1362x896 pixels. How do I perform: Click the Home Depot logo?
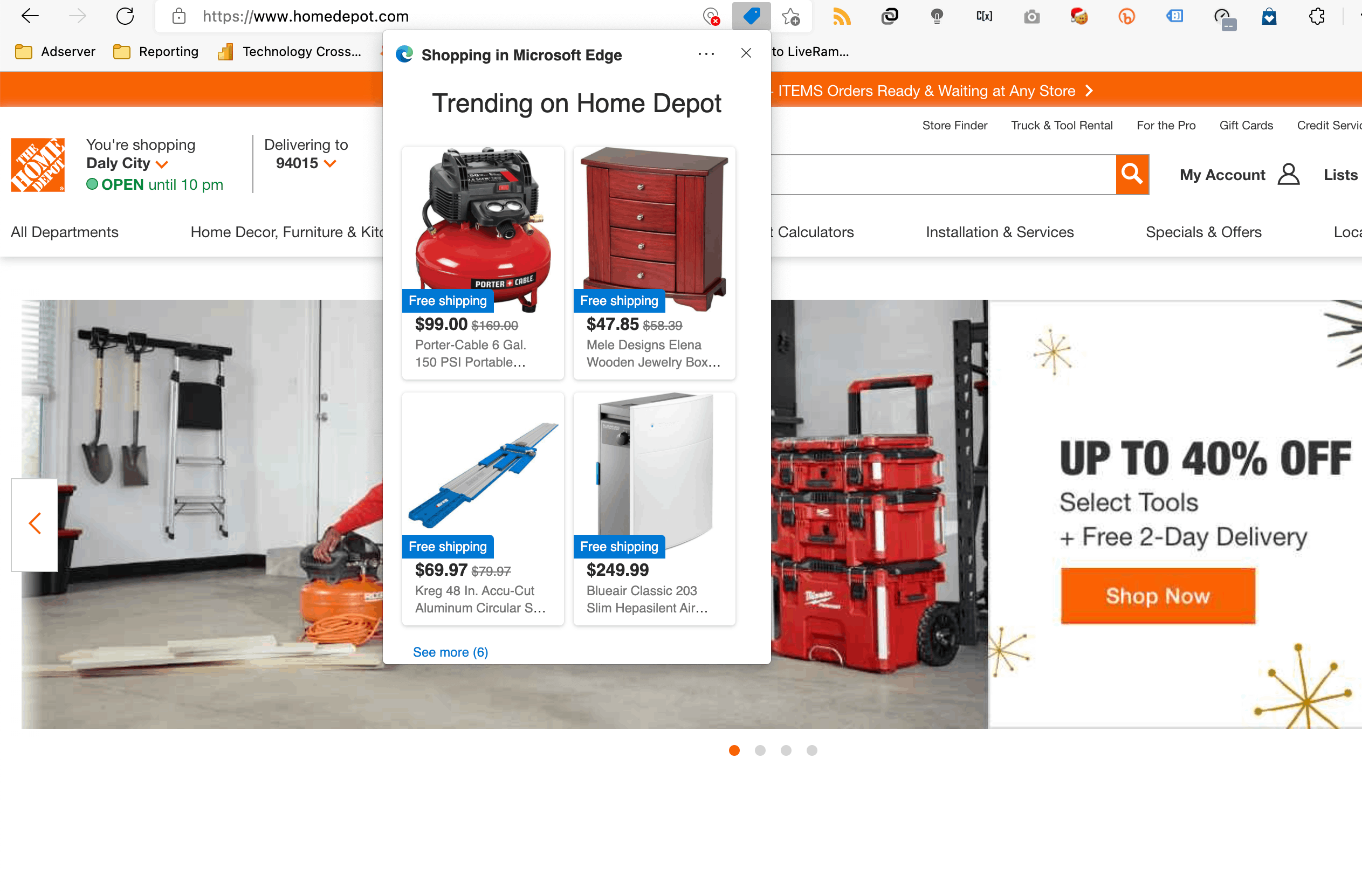(38, 165)
